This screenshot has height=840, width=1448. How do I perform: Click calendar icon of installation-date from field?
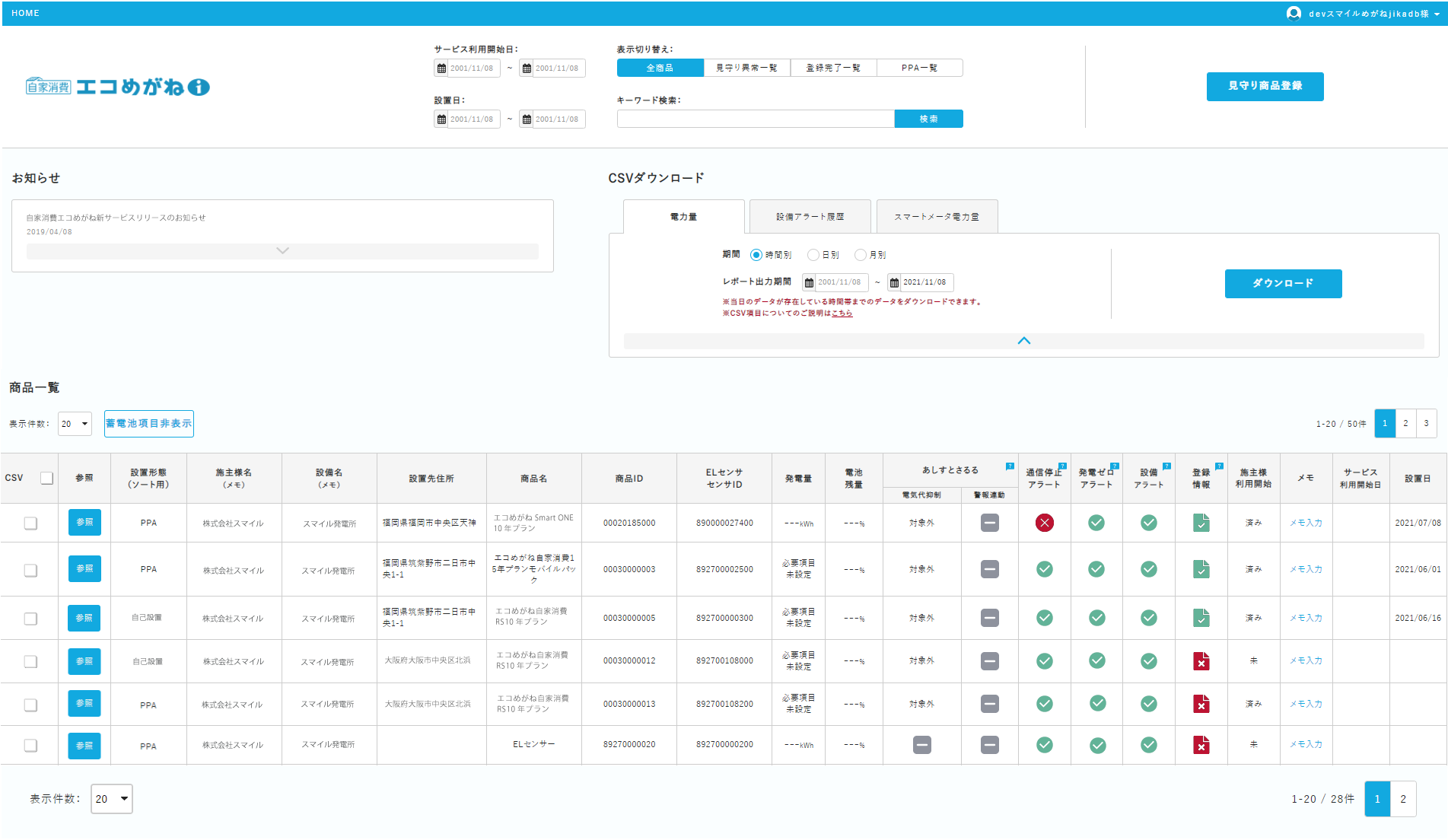coord(441,119)
